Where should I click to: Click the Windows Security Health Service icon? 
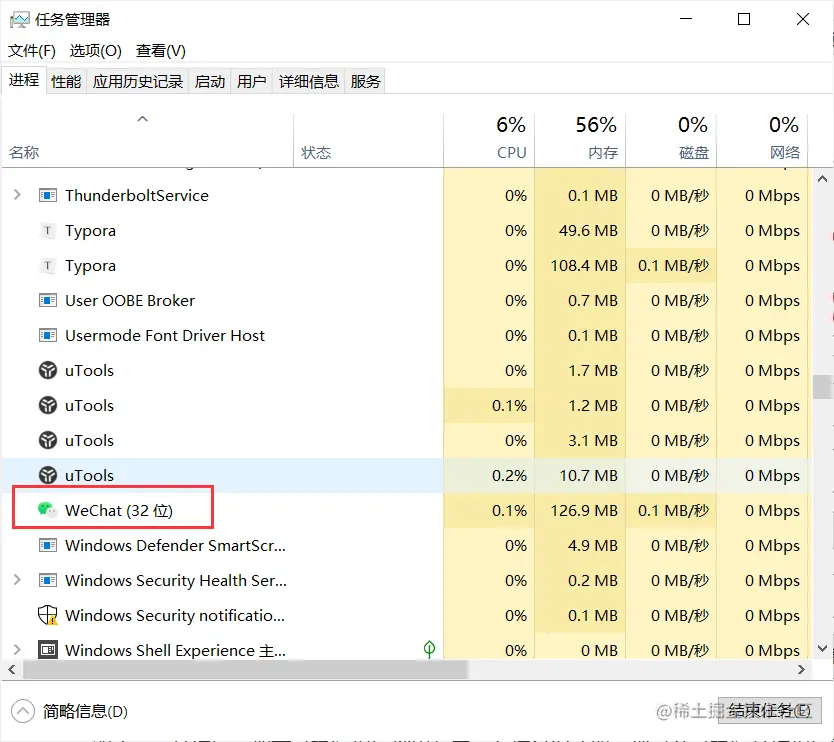pos(48,580)
